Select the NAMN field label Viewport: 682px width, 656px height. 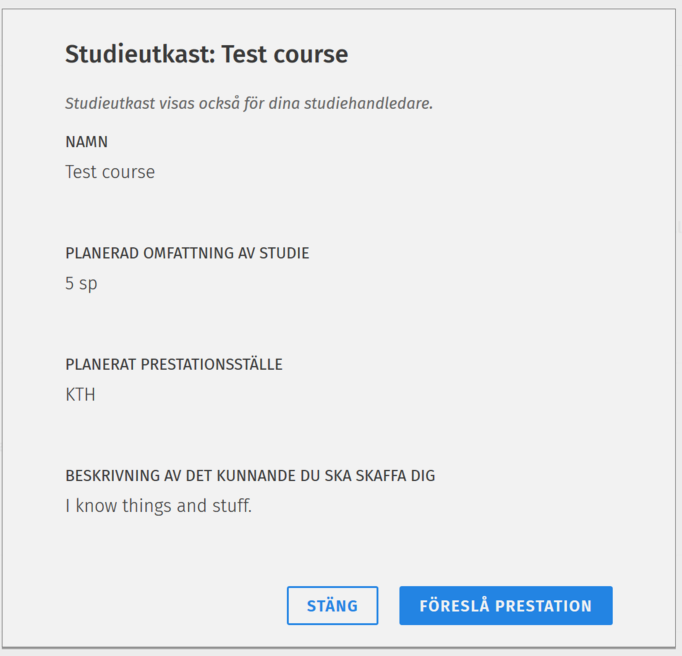coord(87,142)
